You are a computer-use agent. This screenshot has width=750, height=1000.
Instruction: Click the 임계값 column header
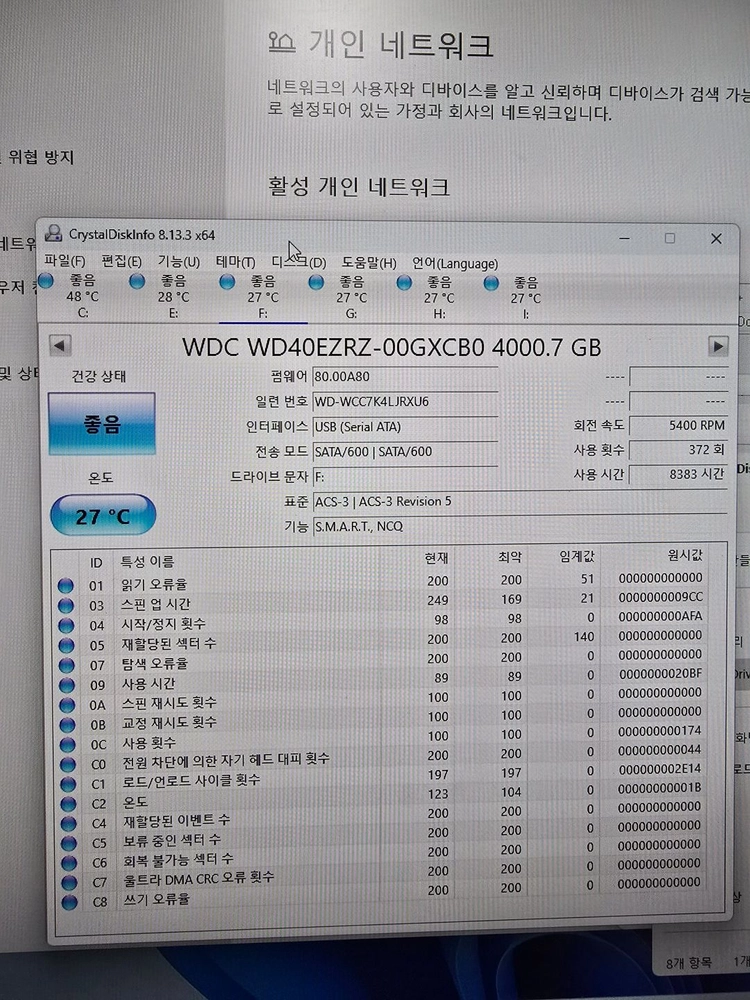577,556
